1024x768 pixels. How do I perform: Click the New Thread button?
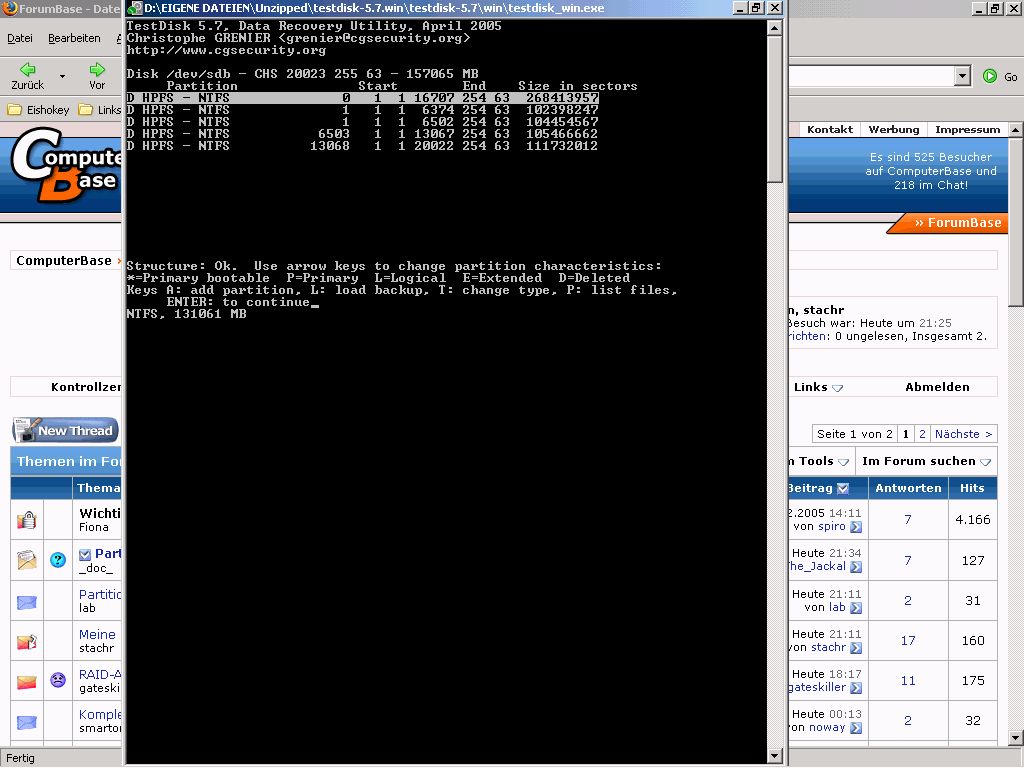pos(65,430)
